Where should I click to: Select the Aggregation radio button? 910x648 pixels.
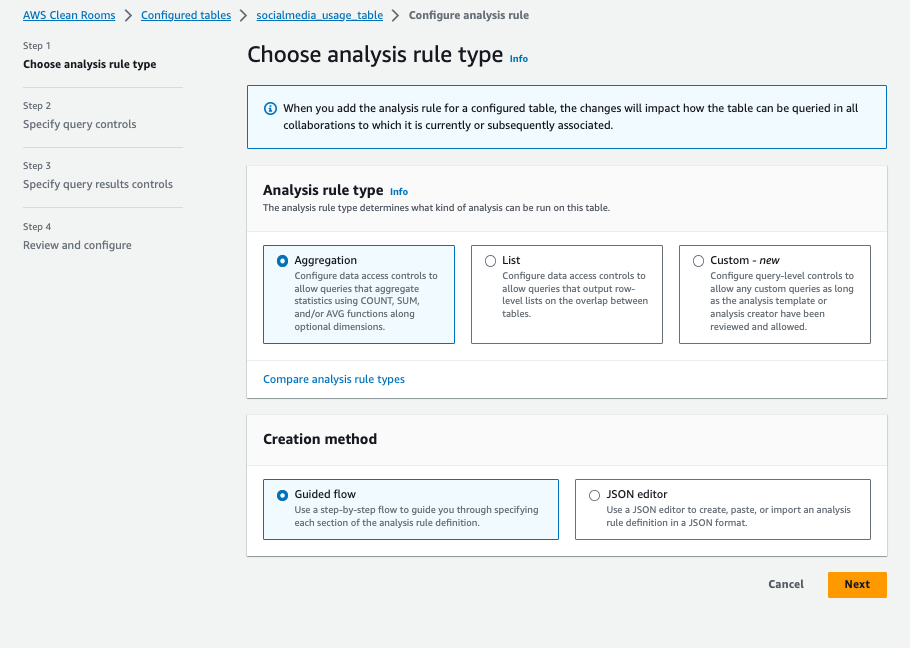(282, 261)
